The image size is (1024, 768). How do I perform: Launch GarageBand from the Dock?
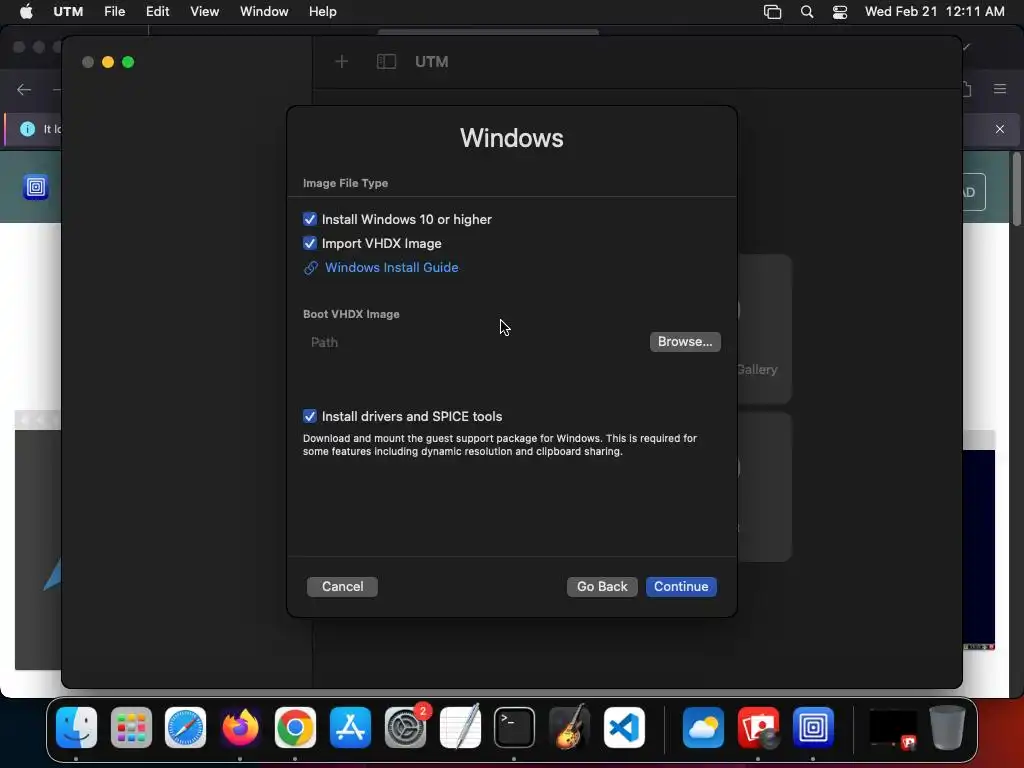[x=569, y=727]
